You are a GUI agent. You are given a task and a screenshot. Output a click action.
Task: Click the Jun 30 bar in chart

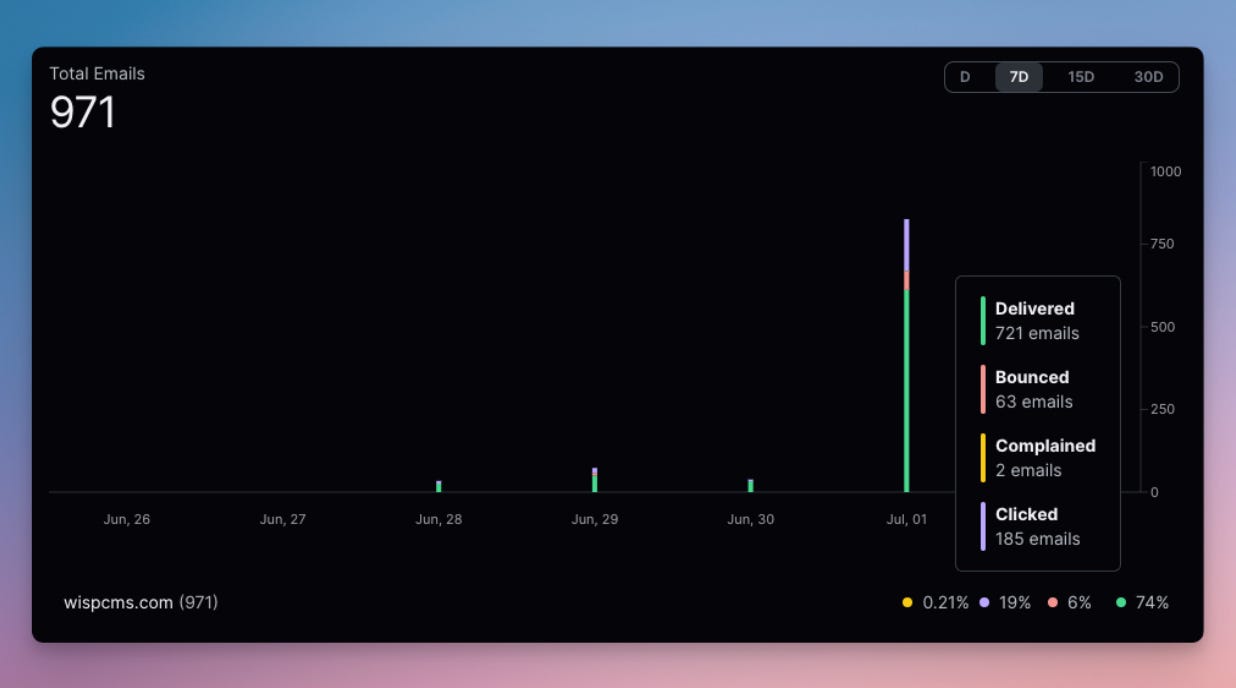[x=751, y=485]
